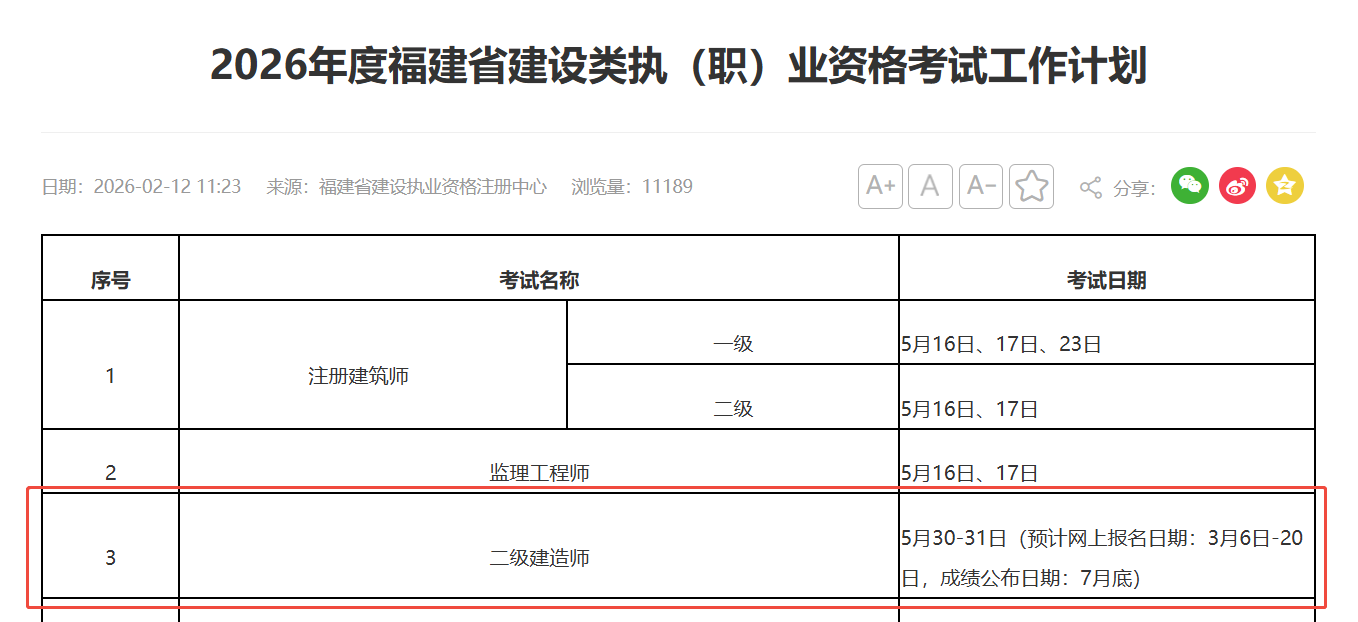
Task: Click the 浏览量 11189 view count
Action: click(x=632, y=187)
